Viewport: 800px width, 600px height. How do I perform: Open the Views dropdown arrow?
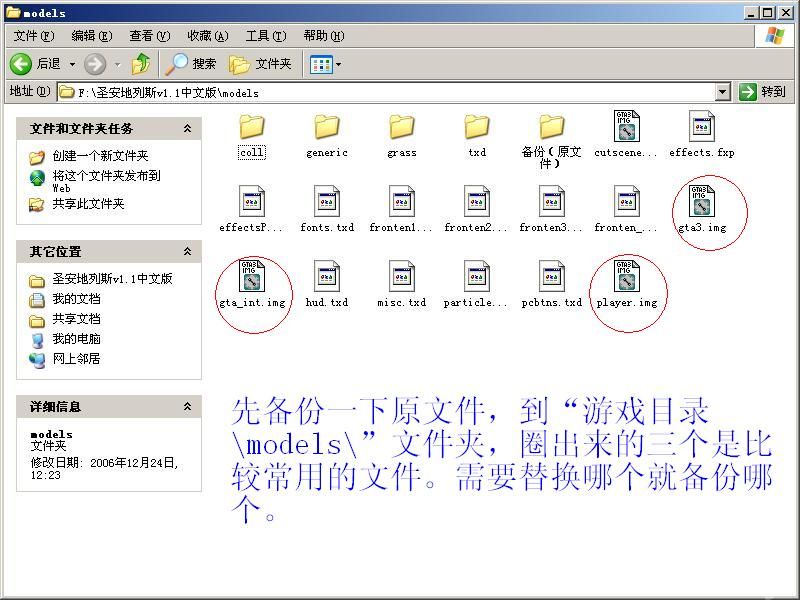[x=338, y=64]
